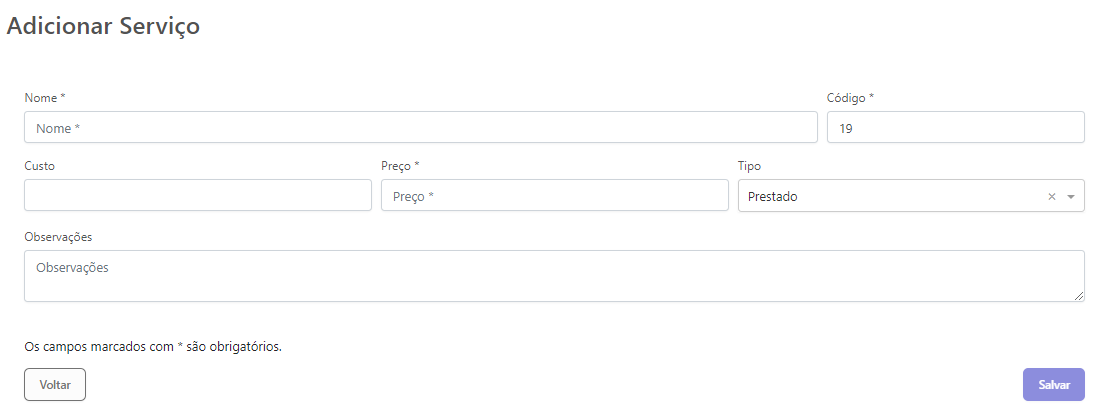Click the Código field label
Viewport: 1101px width, 418px height.
pyautogui.click(x=850, y=98)
